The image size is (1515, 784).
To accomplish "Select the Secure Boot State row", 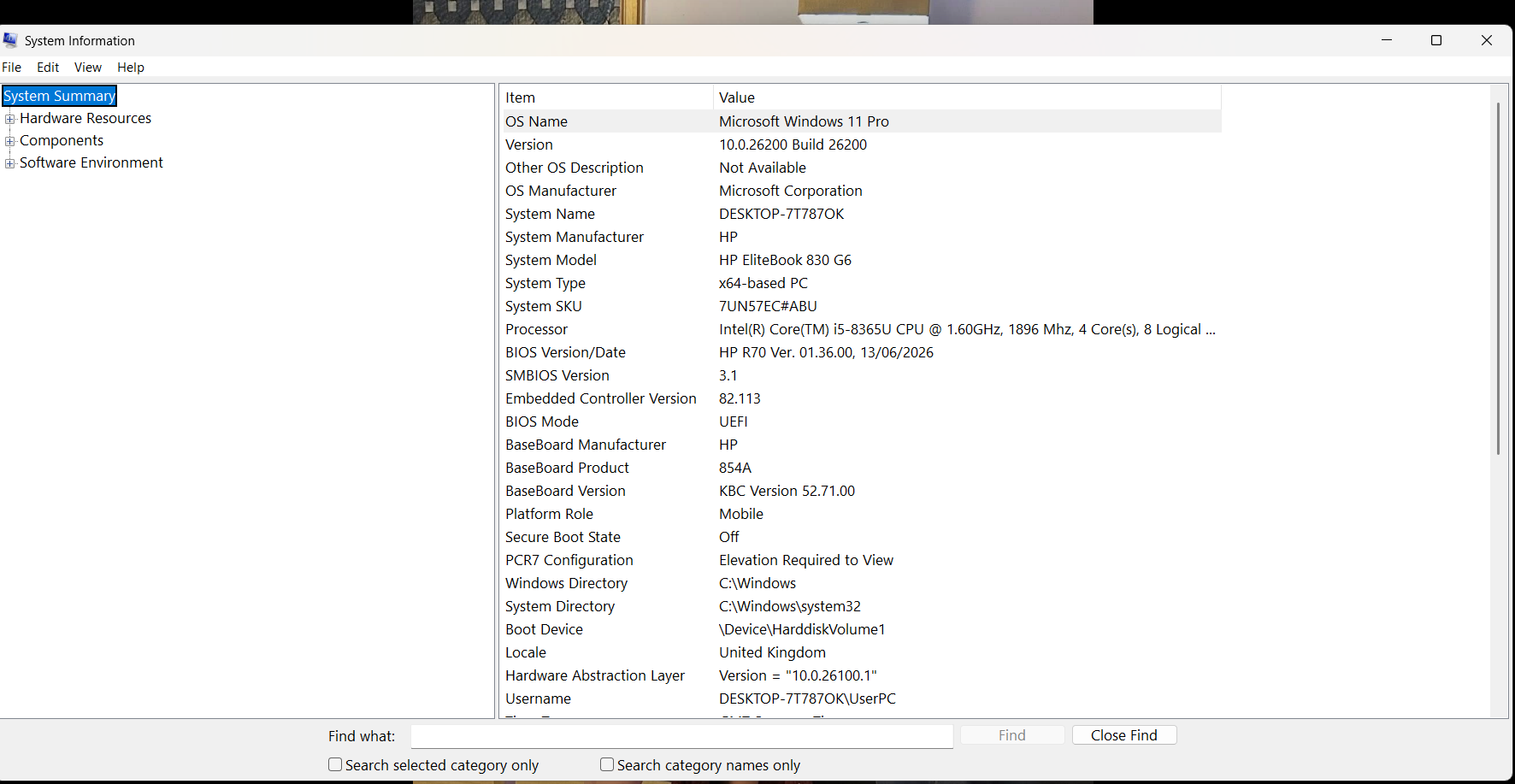I will tap(861, 537).
